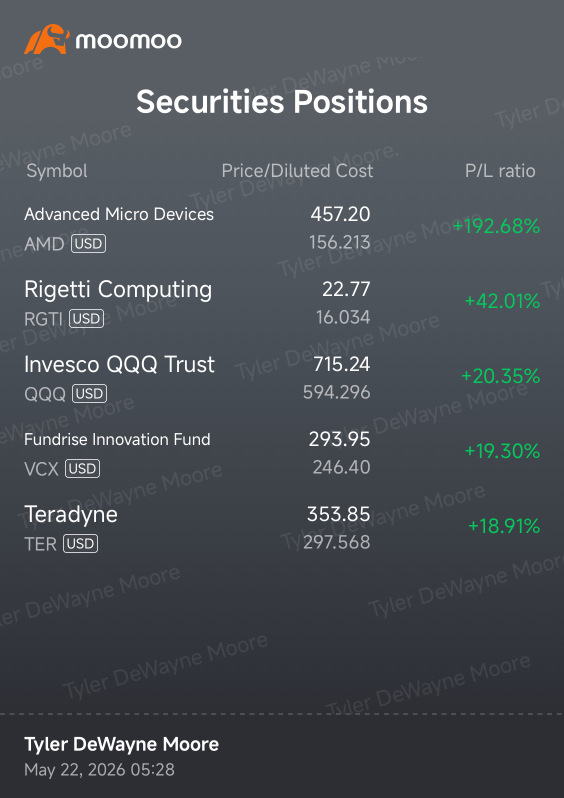
Task: Open the Advanced Micro Devices position
Action: click(x=282, y=229)
